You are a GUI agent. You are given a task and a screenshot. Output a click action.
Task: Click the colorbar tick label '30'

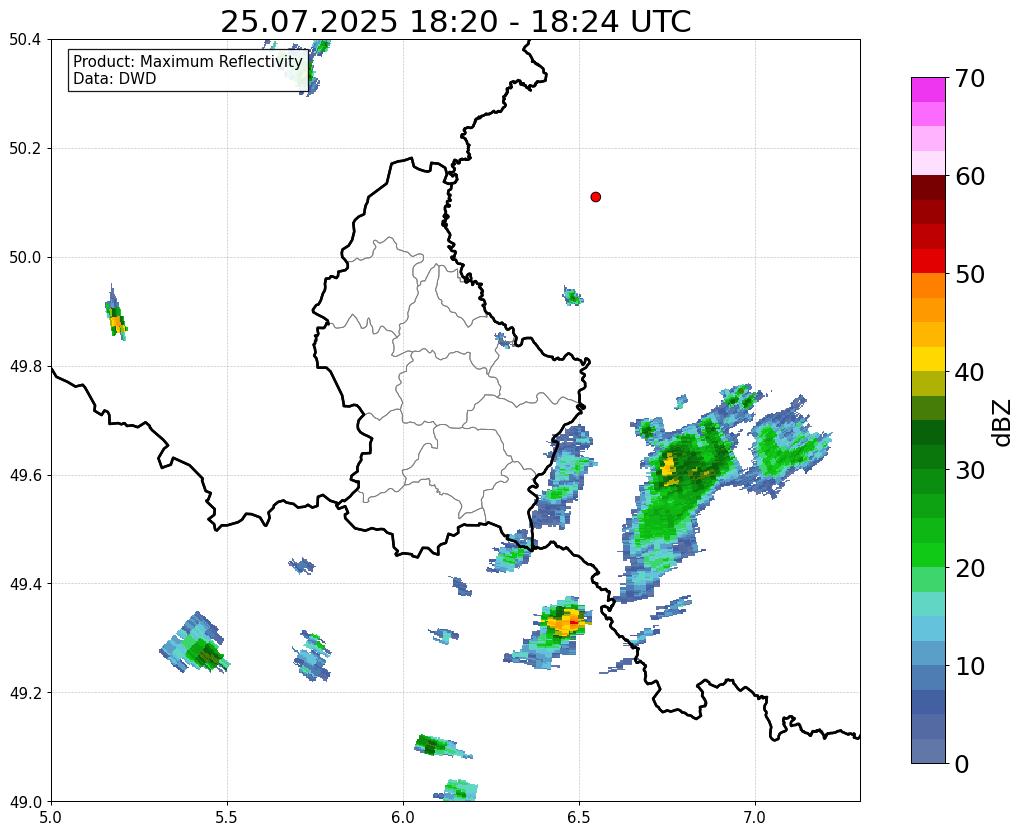click(x=970, y=470)
